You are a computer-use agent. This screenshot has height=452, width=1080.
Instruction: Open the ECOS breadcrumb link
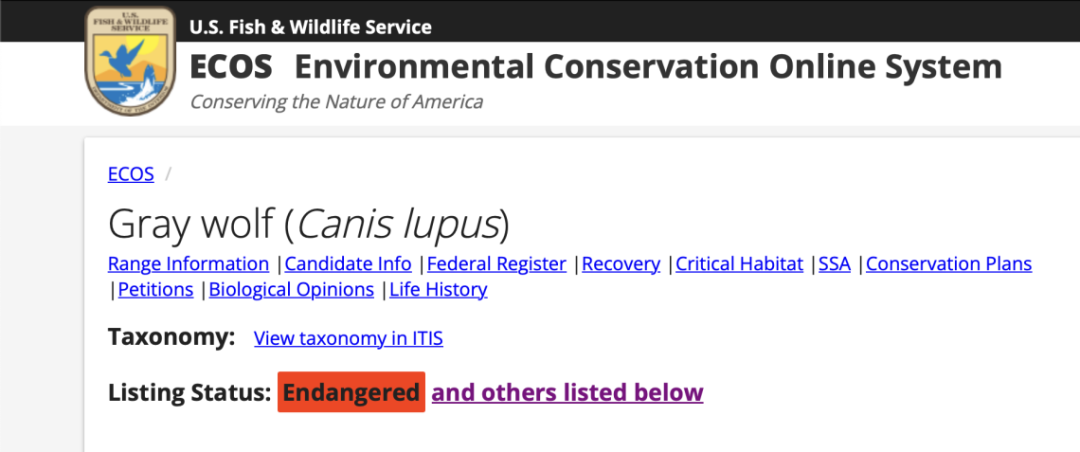(131, 174)
